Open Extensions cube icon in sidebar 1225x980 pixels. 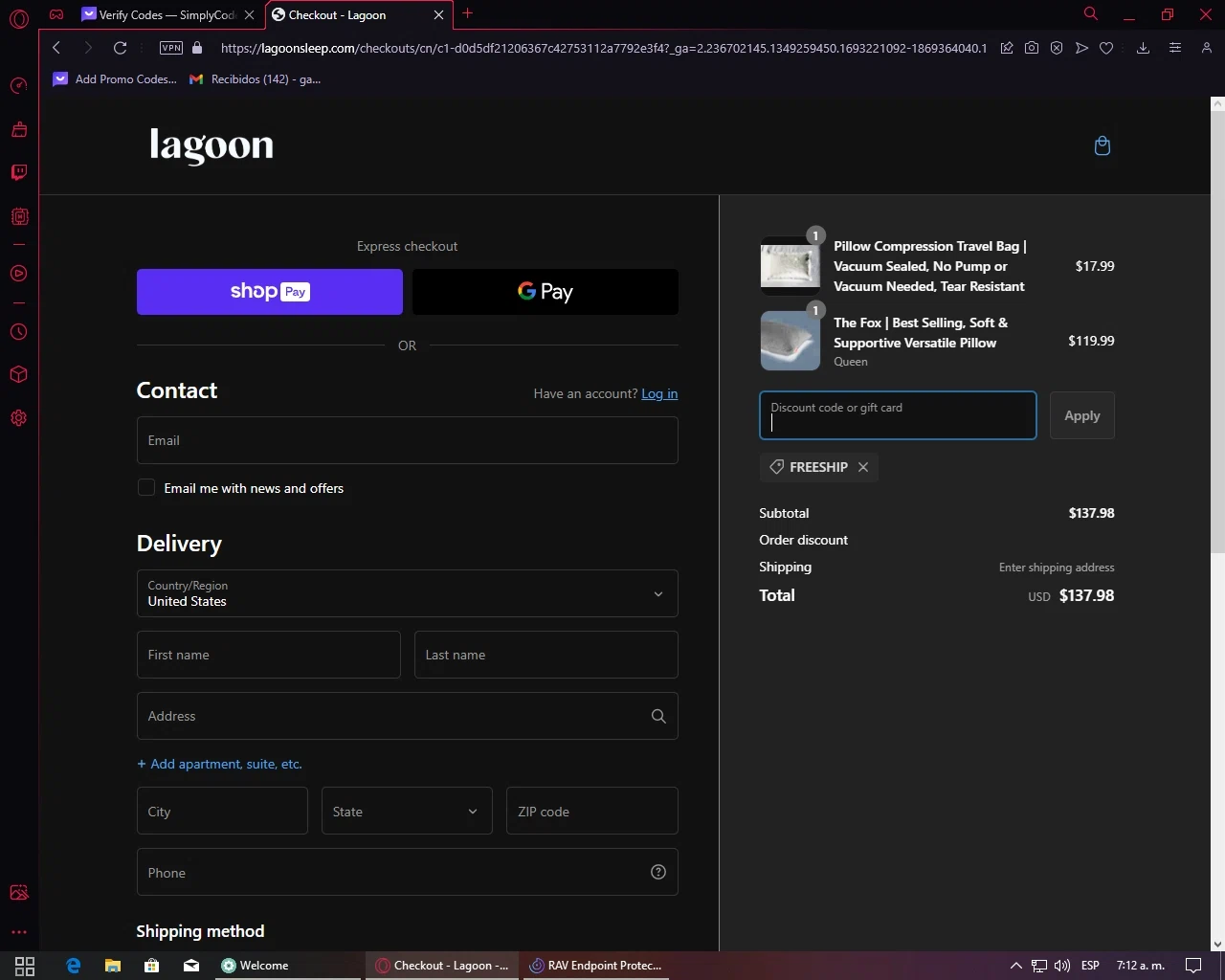point(18,374)
